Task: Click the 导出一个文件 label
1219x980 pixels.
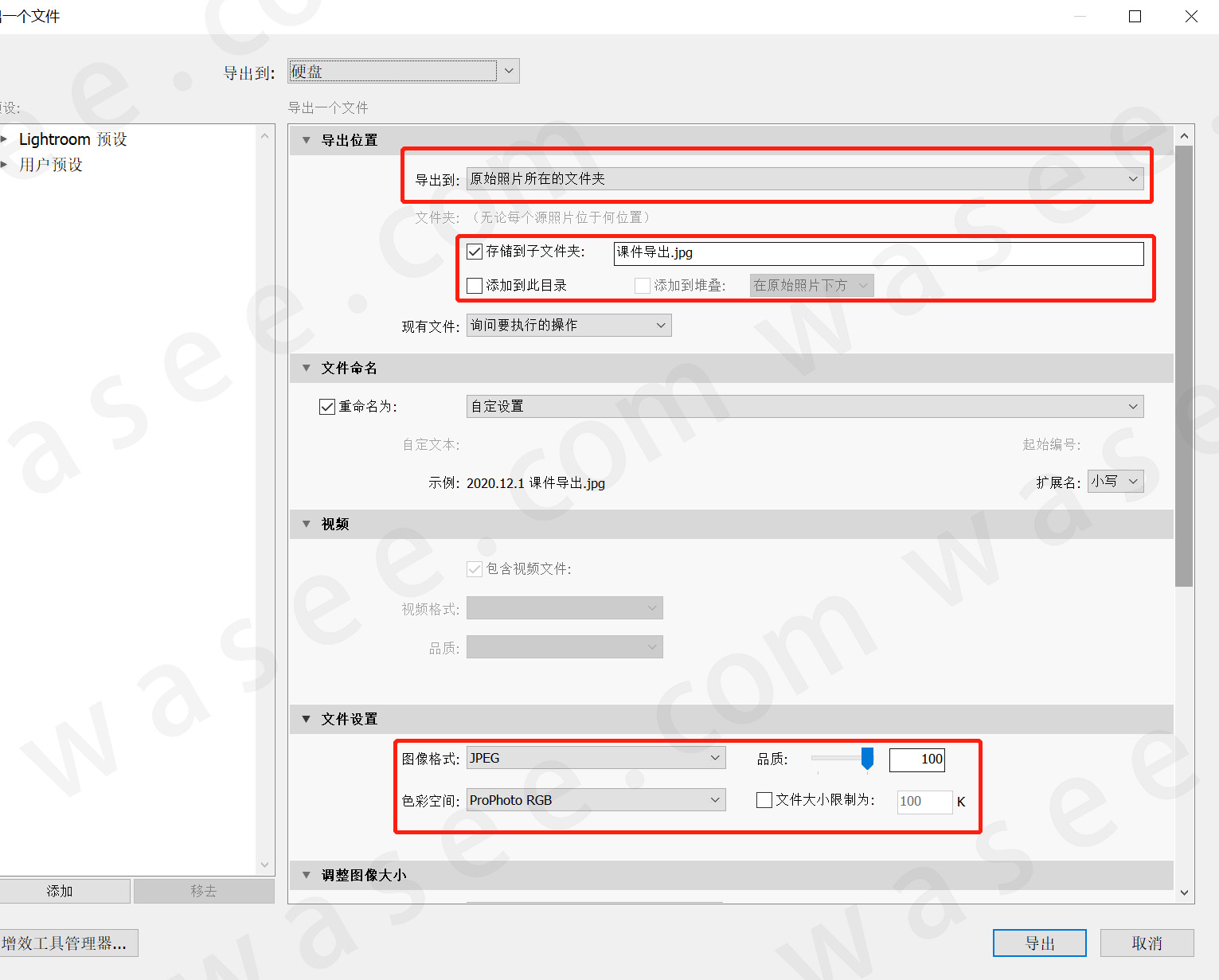Action: click(x=328, y=107)
